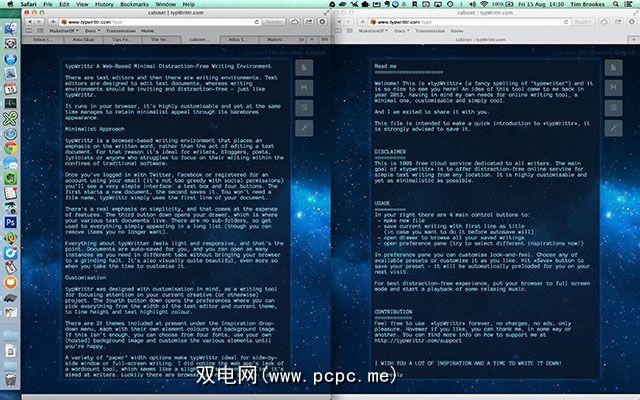640x400 pixels.
Task: Open preference pane in right typWrittr window
Action: coord(613,129)
